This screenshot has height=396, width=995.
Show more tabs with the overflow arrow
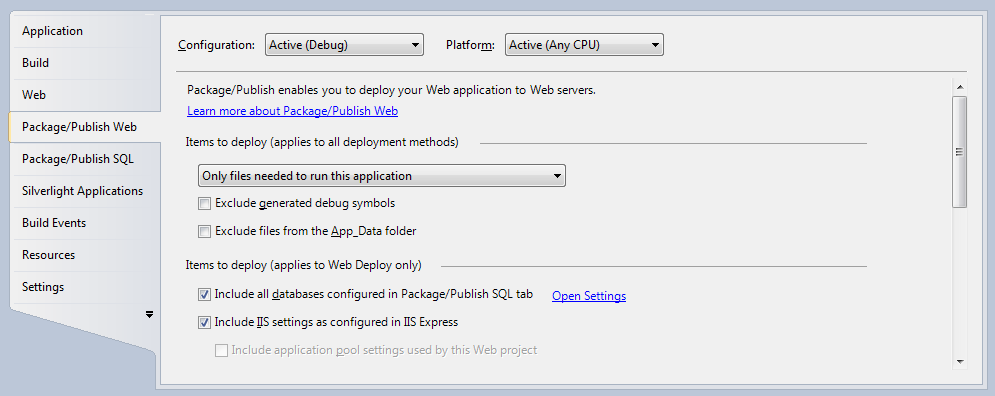149,314
